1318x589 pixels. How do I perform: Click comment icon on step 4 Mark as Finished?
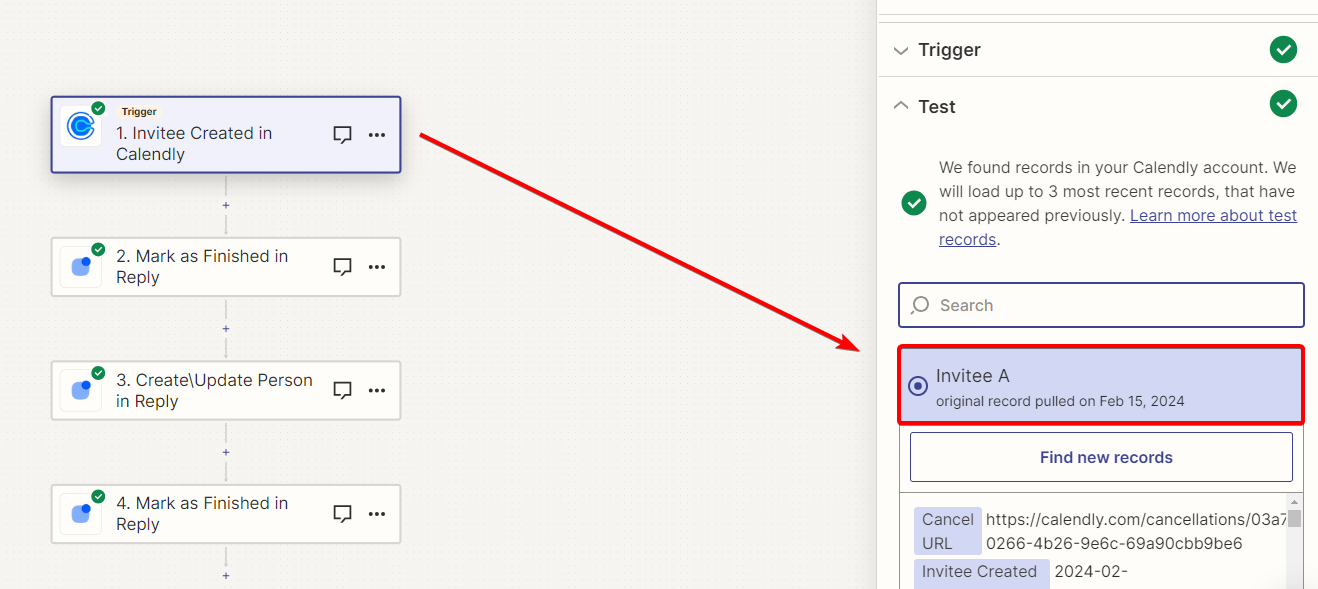tap(343, 514)
